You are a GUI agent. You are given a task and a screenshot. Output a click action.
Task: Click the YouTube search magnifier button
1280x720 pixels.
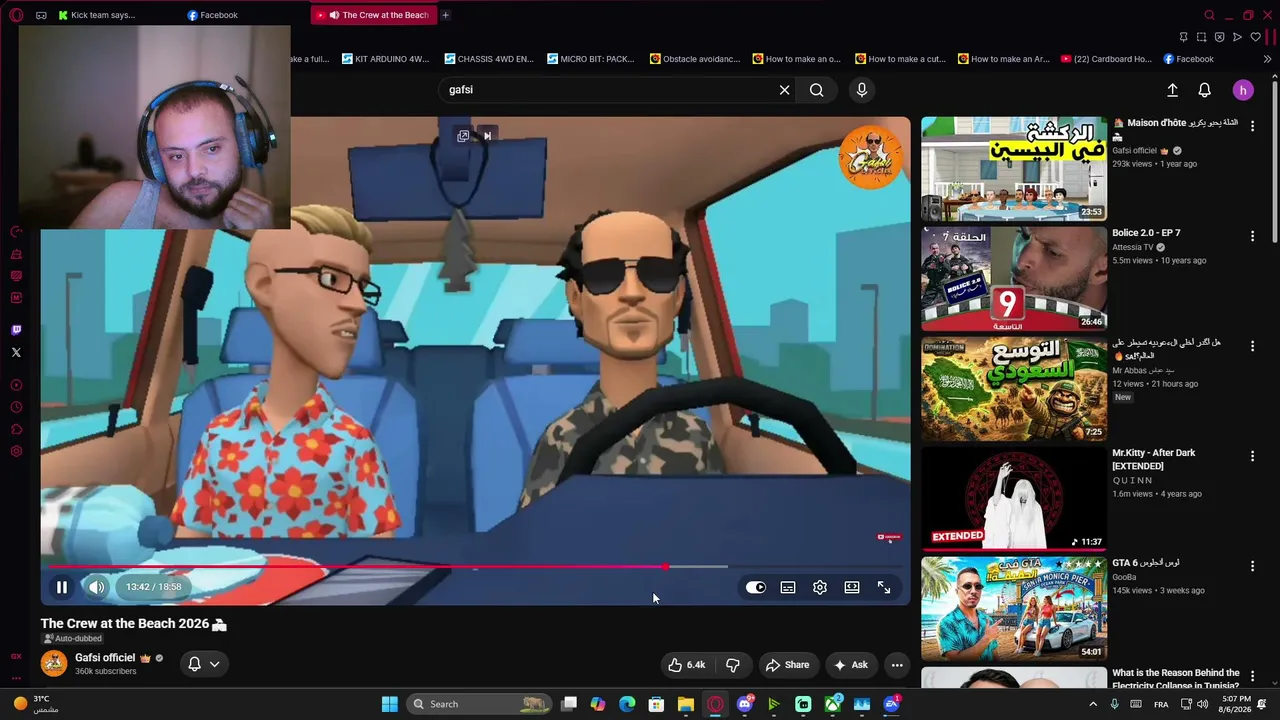[817, 90]
